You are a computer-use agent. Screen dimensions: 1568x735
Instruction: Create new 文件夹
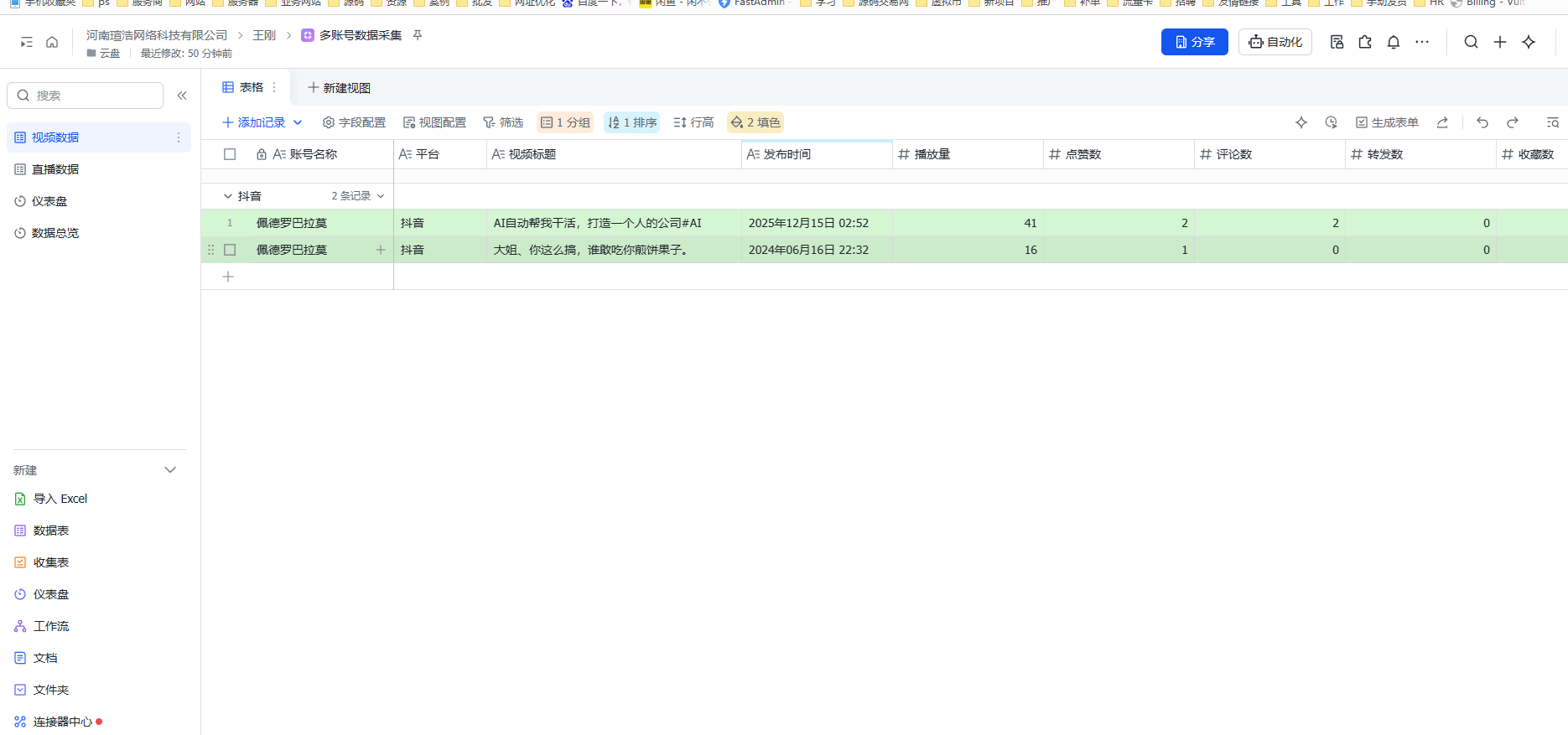(42, 690)
